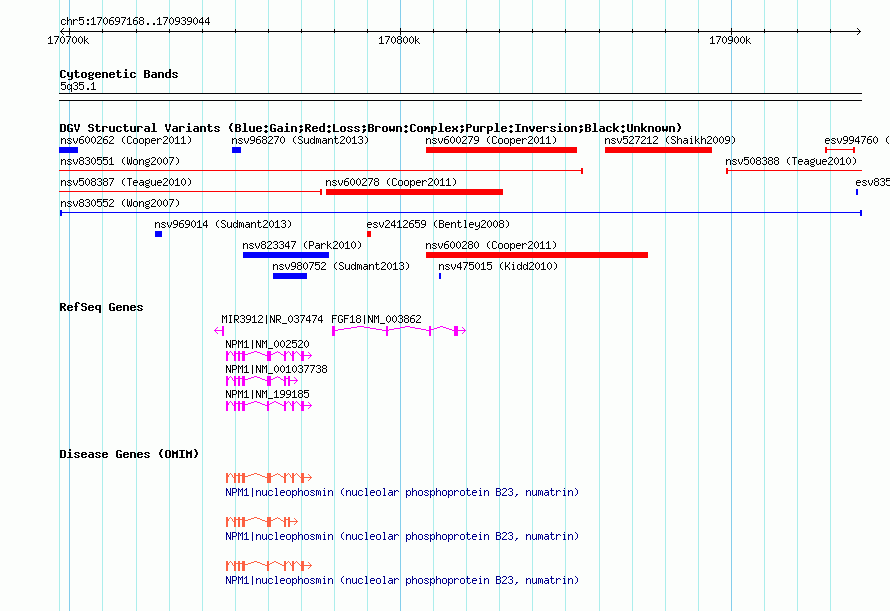Click the small blue nsv969014 gain bar
Viewport: 890px width, 611px height.
pos(158,234)
